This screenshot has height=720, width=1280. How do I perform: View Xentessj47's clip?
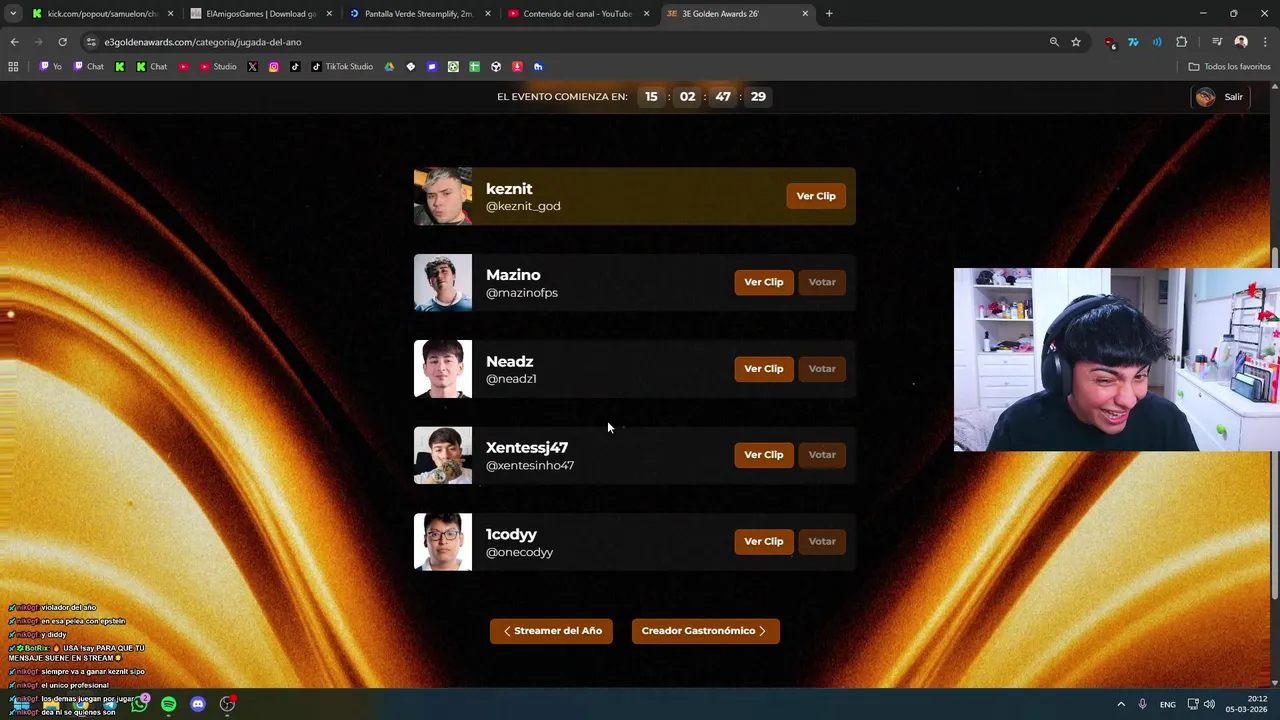pyautogui.click(x=764, y=455)
